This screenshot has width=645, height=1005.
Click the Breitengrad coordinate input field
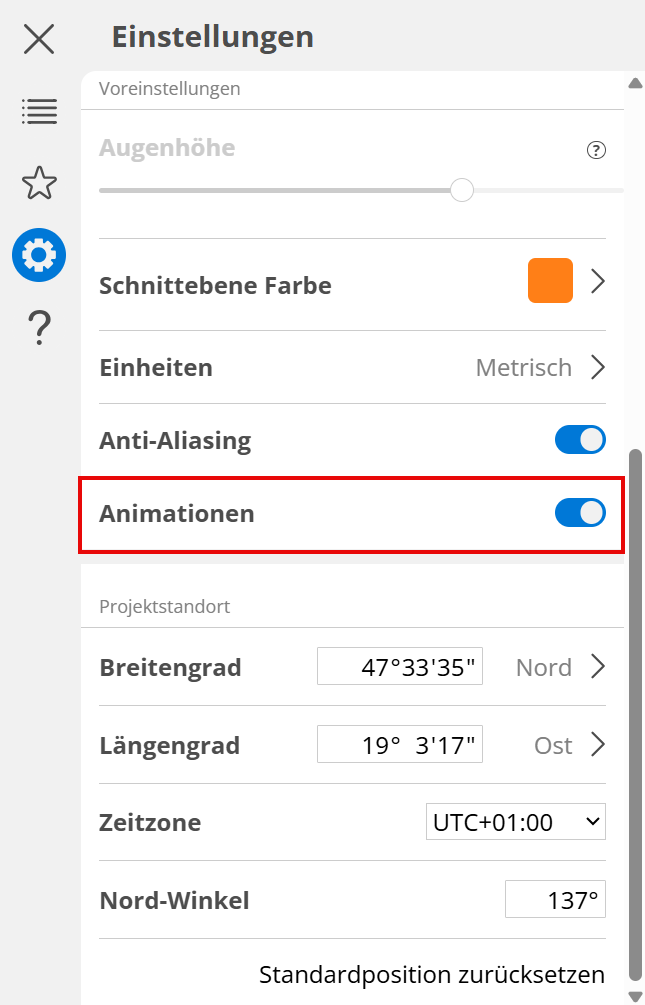[400, 667]
